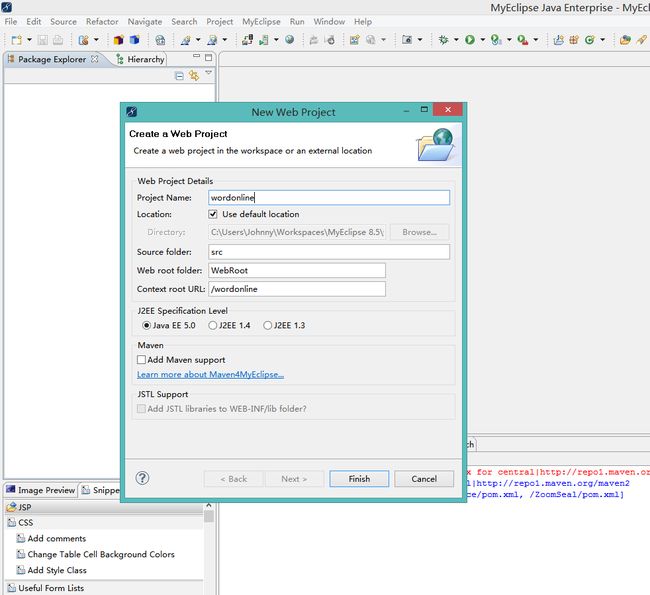Select J2EE 1.4 radio button
650x595 pixels.
click(x=213, y=325)
